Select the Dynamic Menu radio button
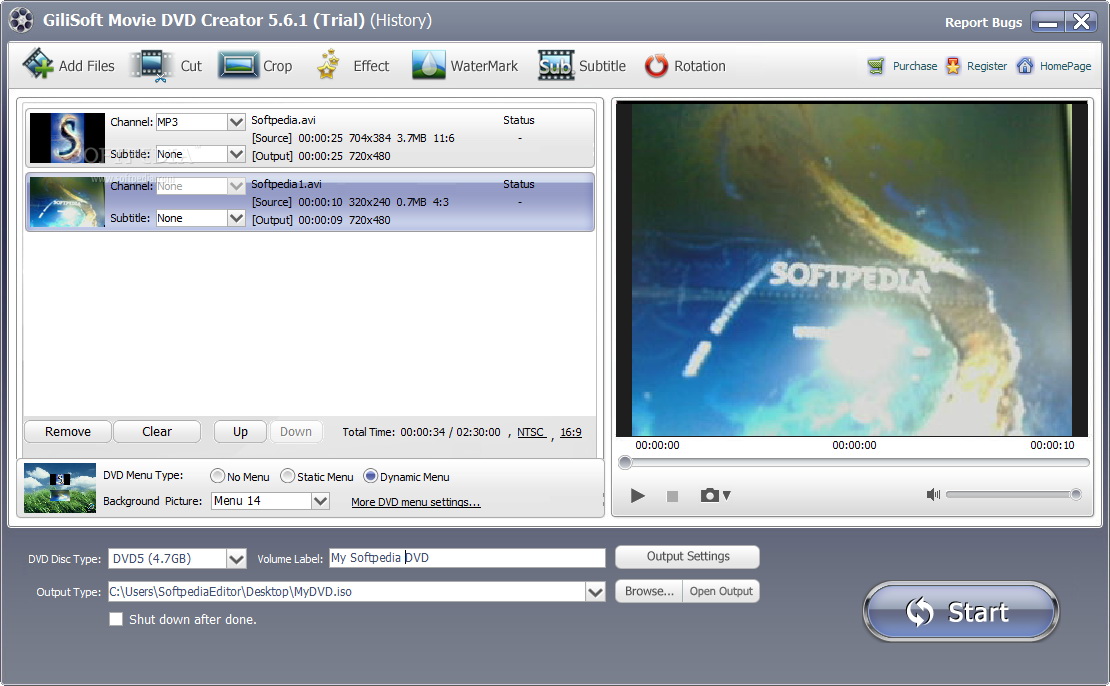The height and width of the screenshot is (686, 1110). 370,476
